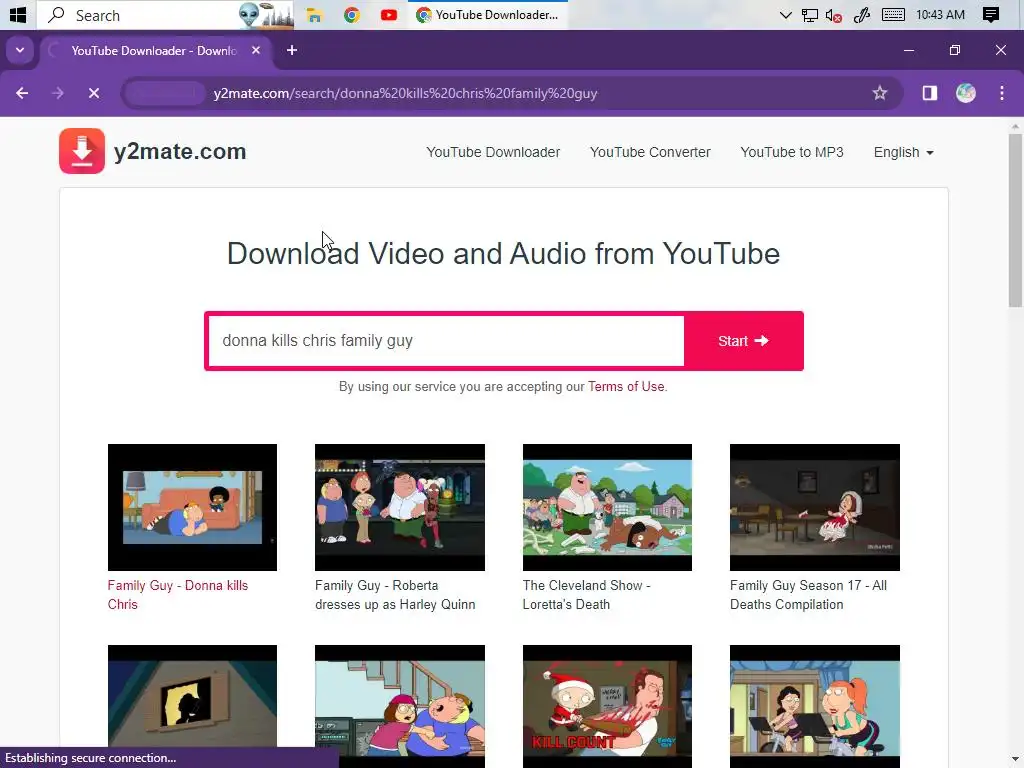Click the page vertical scrollbar thumb

[1015, 219]
